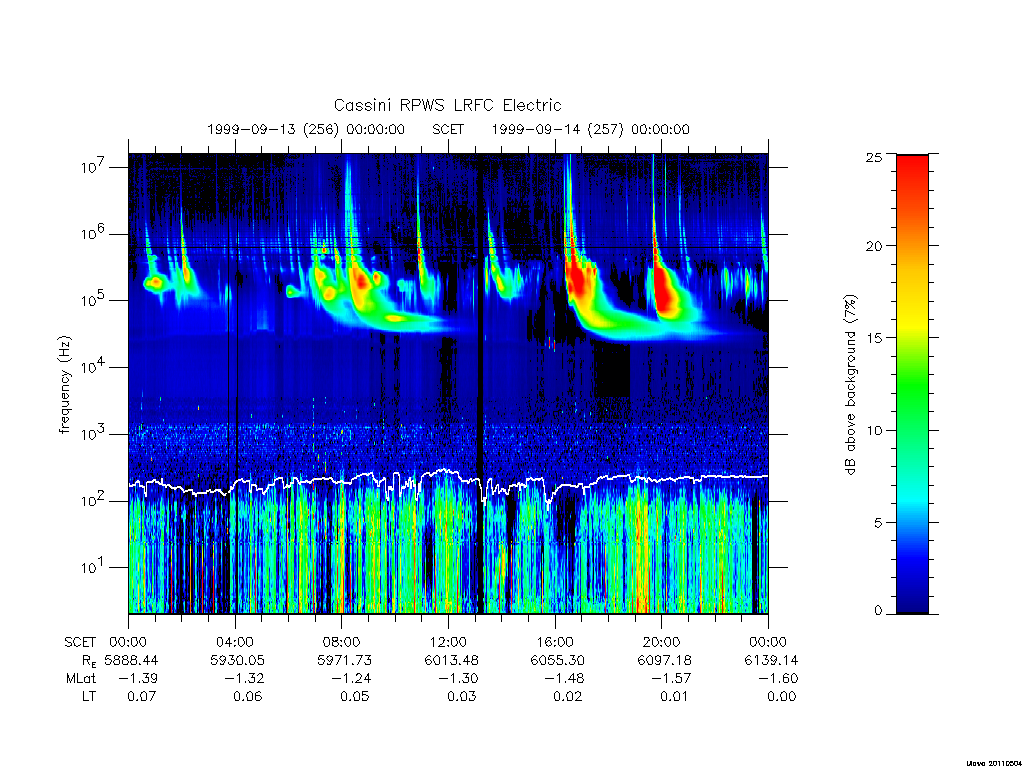This screenshot has width=1024, height=768.
Task: Click the end date '1999-09-14 (257) 00:00:00'
Action: point(590,129)
